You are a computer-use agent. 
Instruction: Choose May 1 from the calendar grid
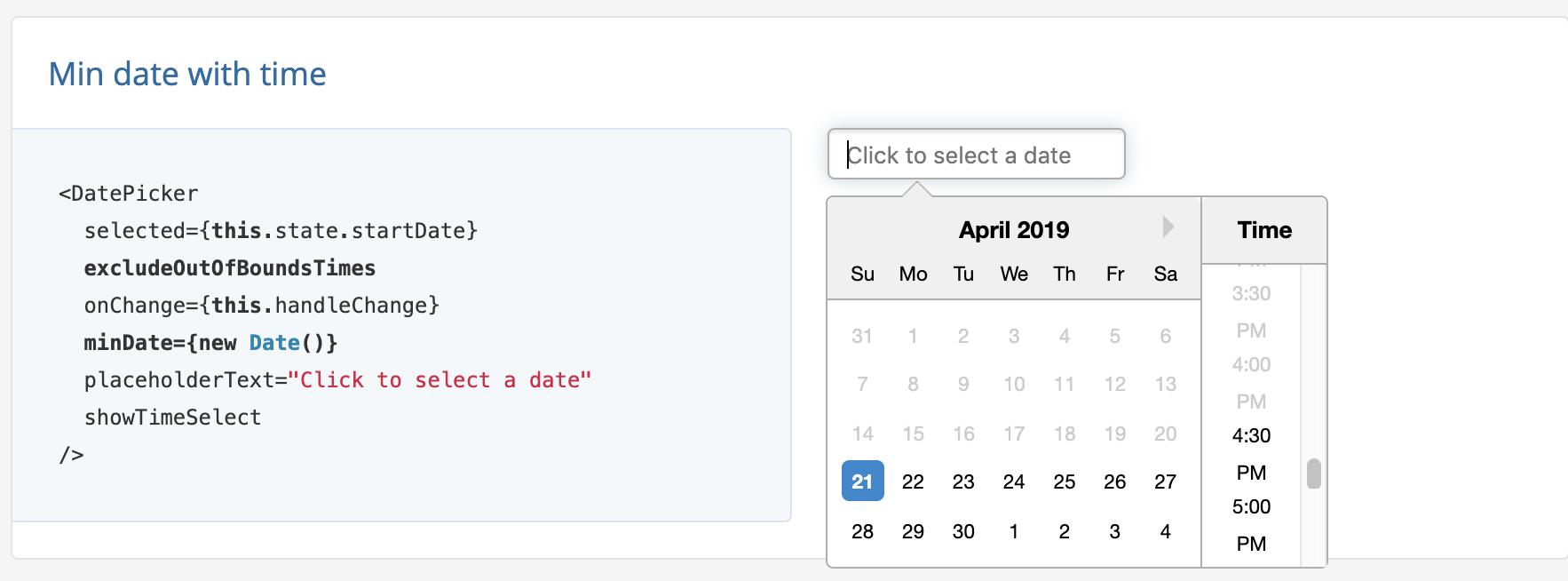[x=1013, y=530]
